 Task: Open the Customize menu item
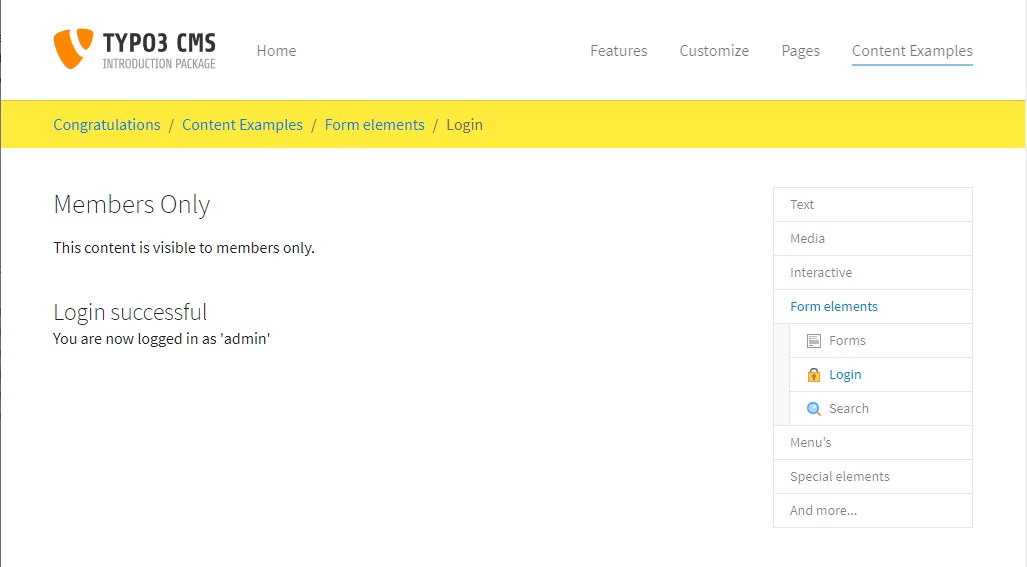point(714,51)
